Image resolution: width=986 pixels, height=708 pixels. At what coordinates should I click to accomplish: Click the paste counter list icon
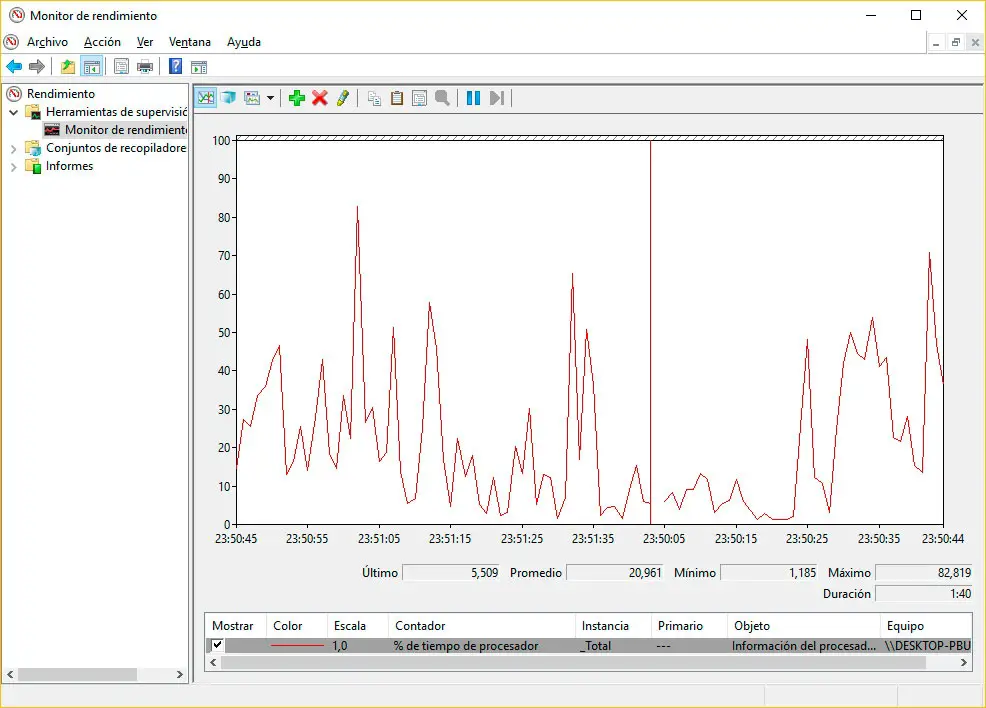(x=397, y=98)
